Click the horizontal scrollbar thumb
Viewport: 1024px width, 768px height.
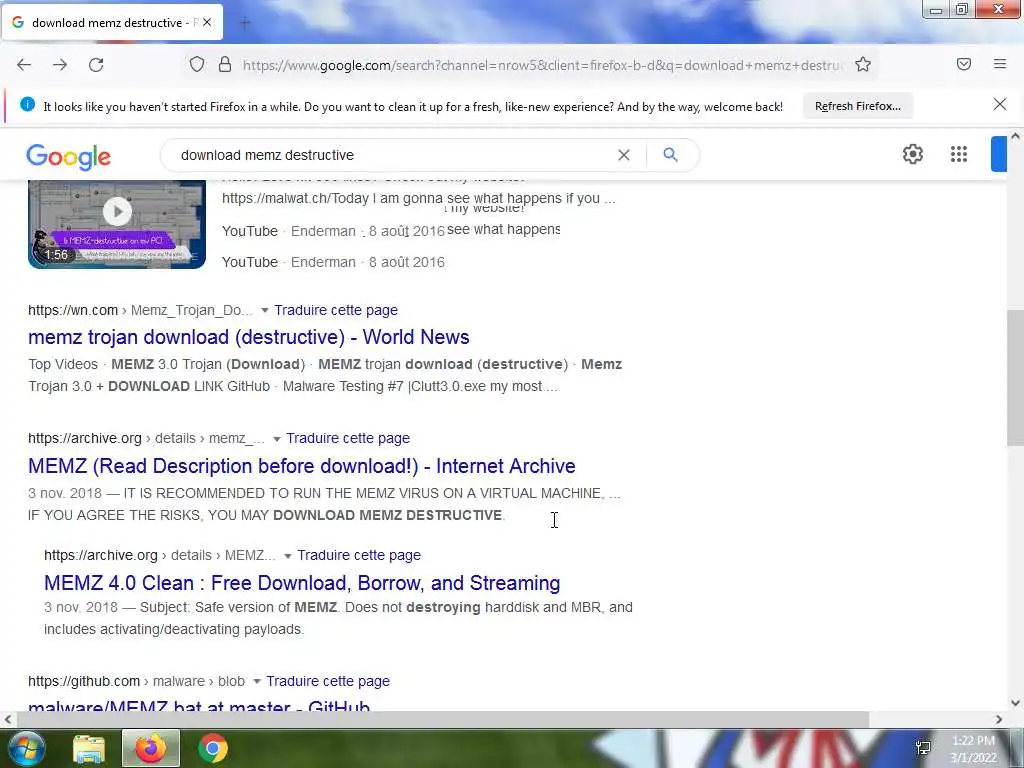(443, 719)
